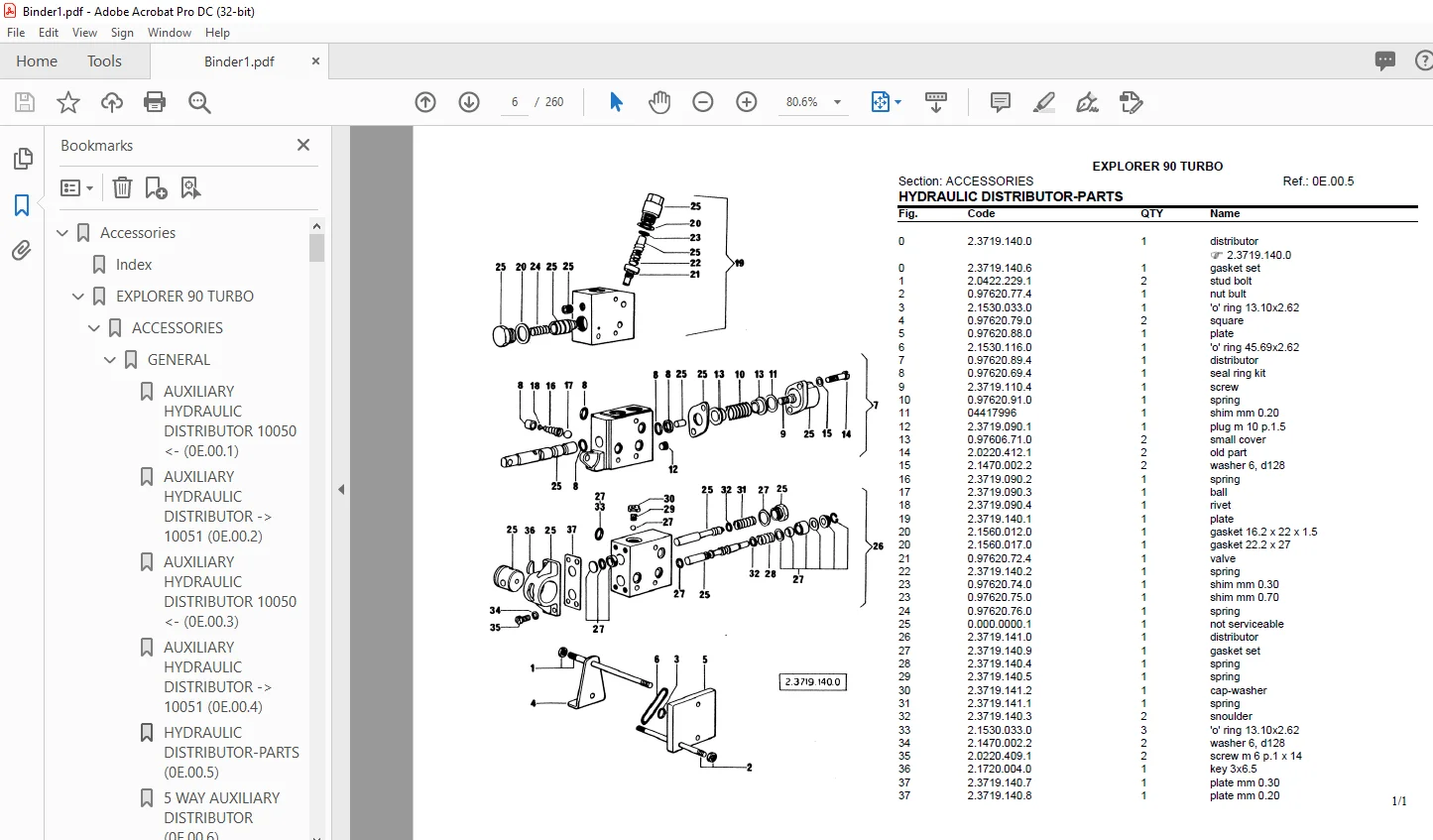Open the find text magnifier tool
Viewport: 1433px width, 840px height.
(199, 102)
